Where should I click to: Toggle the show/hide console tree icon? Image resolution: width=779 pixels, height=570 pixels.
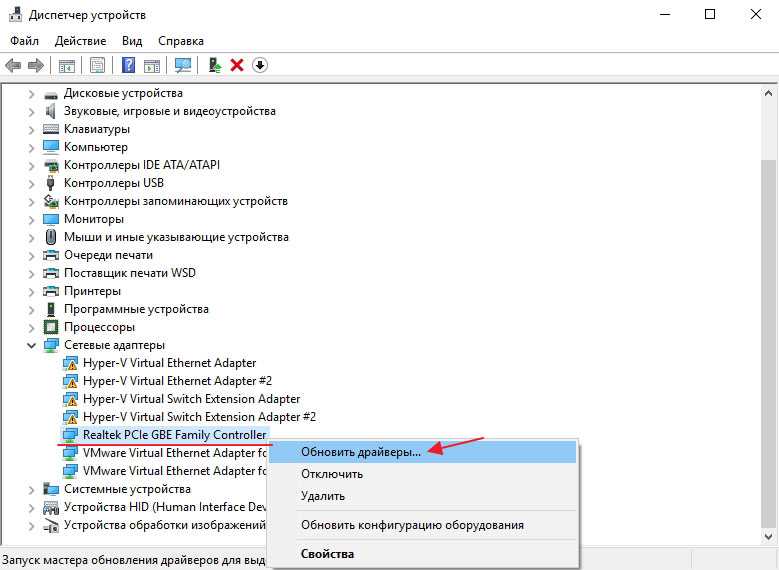(x=67, y=65)
